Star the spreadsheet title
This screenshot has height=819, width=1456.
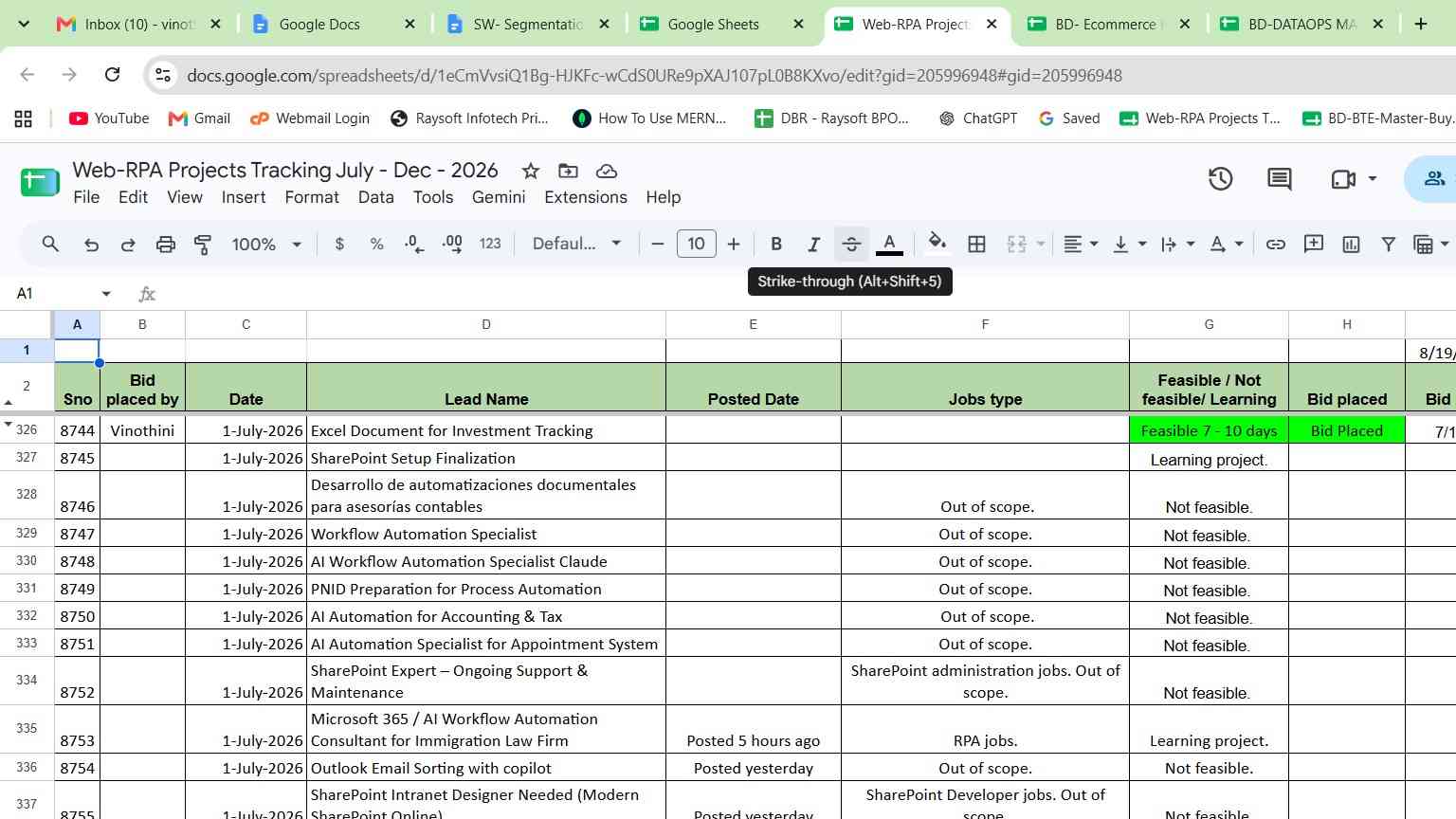(531, 171)
